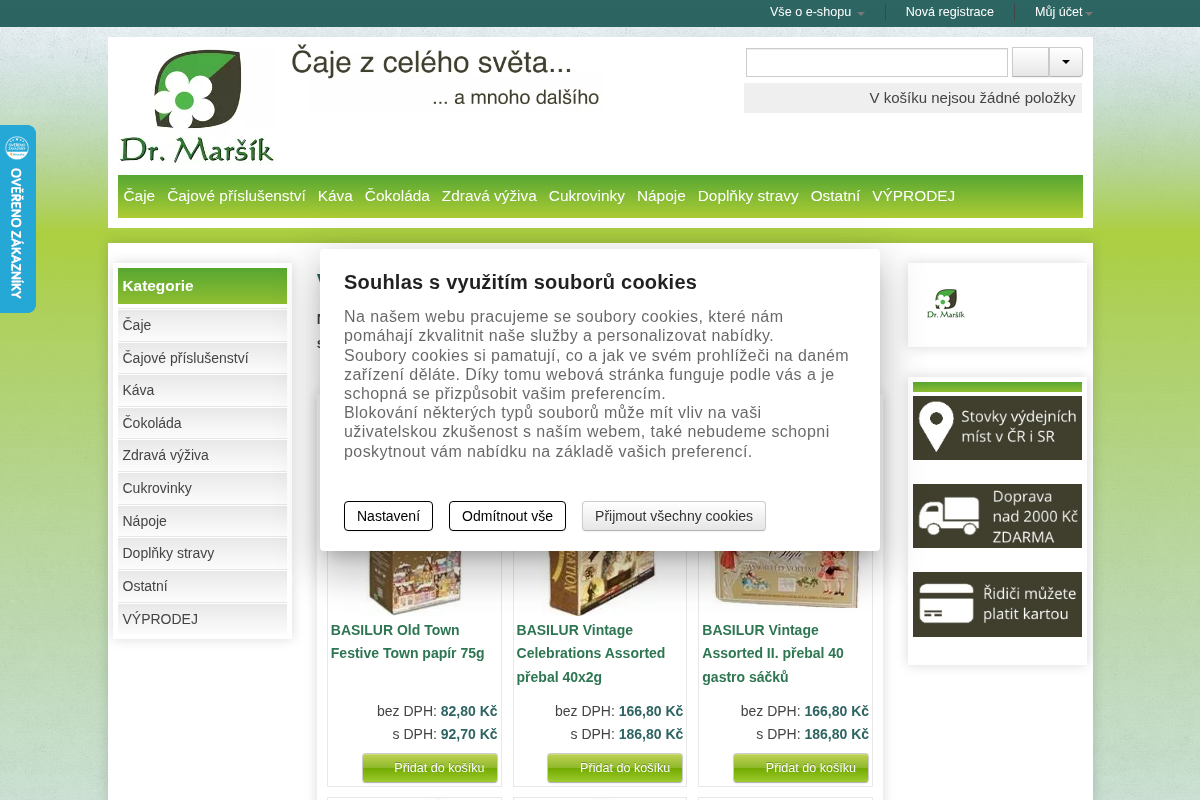Open Káva in the green navigation bar
The width and height of the screenshot is (1200, 800).
coord(335,196)
